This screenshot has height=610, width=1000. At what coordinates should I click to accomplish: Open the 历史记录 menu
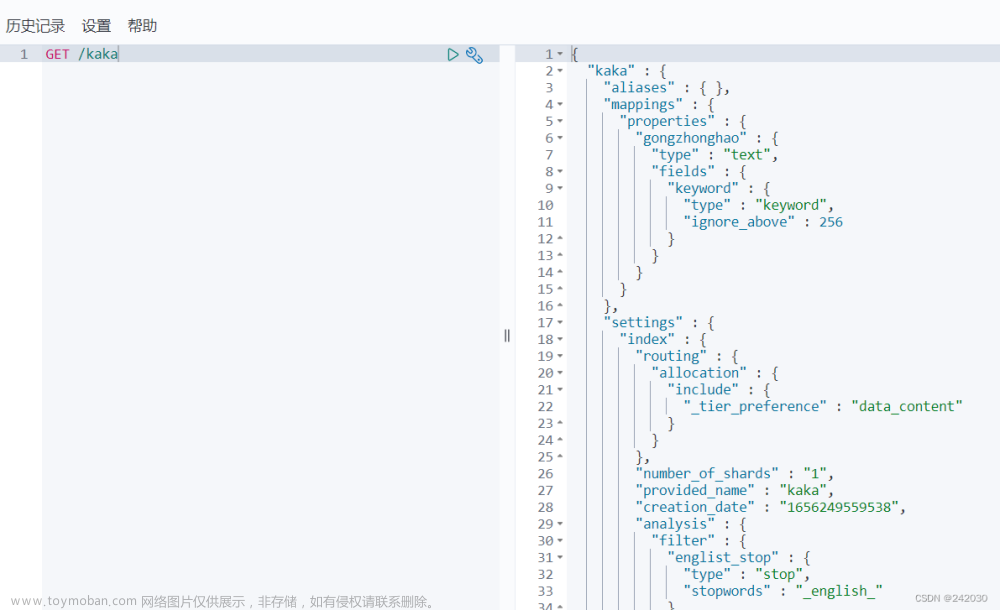(36, 26)
